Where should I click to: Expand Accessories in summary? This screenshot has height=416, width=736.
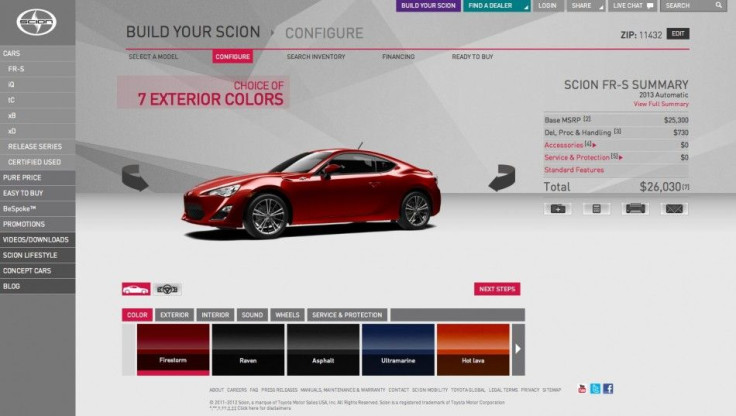tap(570, 145)
